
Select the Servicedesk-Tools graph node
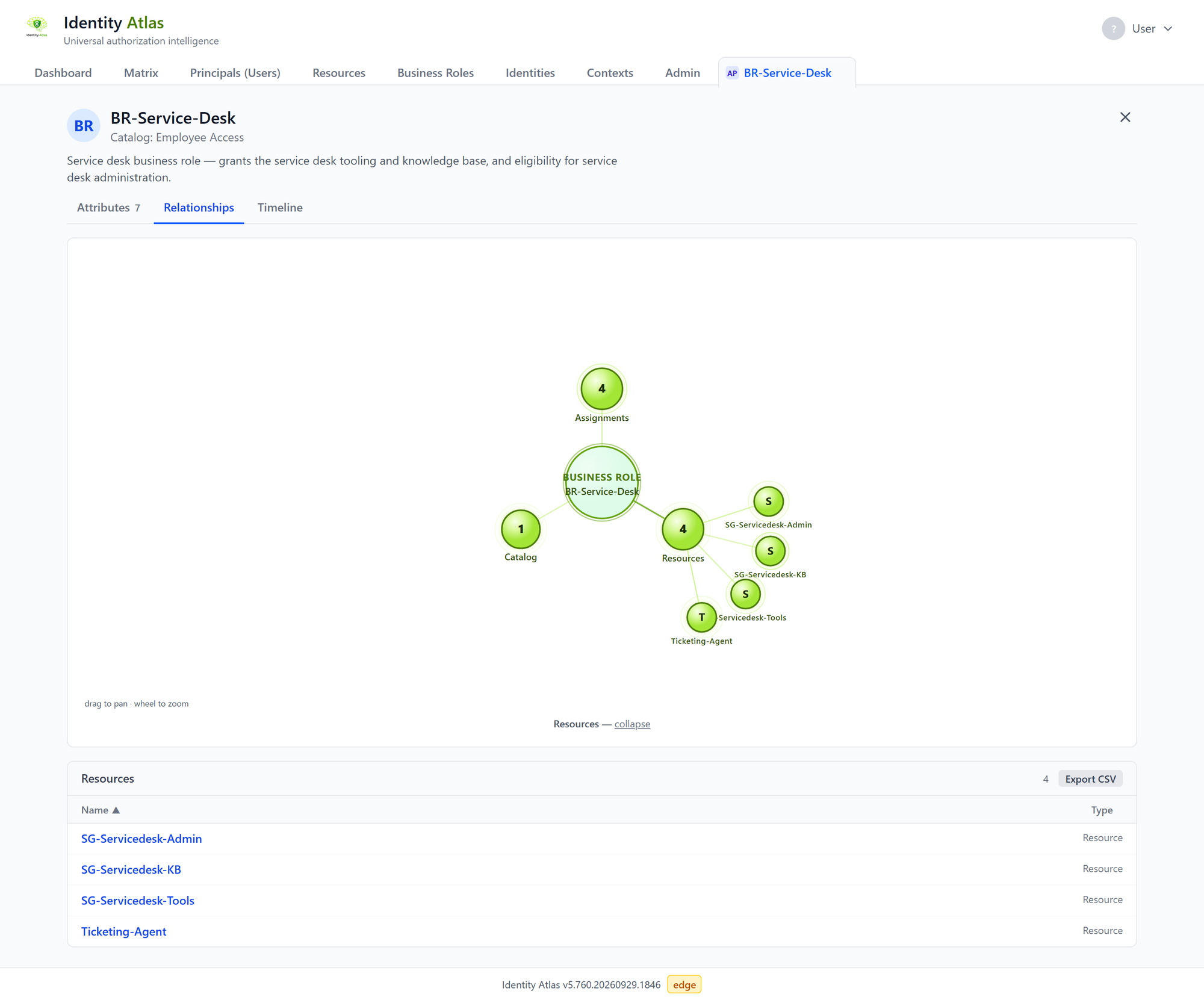[x=745, y=594]
